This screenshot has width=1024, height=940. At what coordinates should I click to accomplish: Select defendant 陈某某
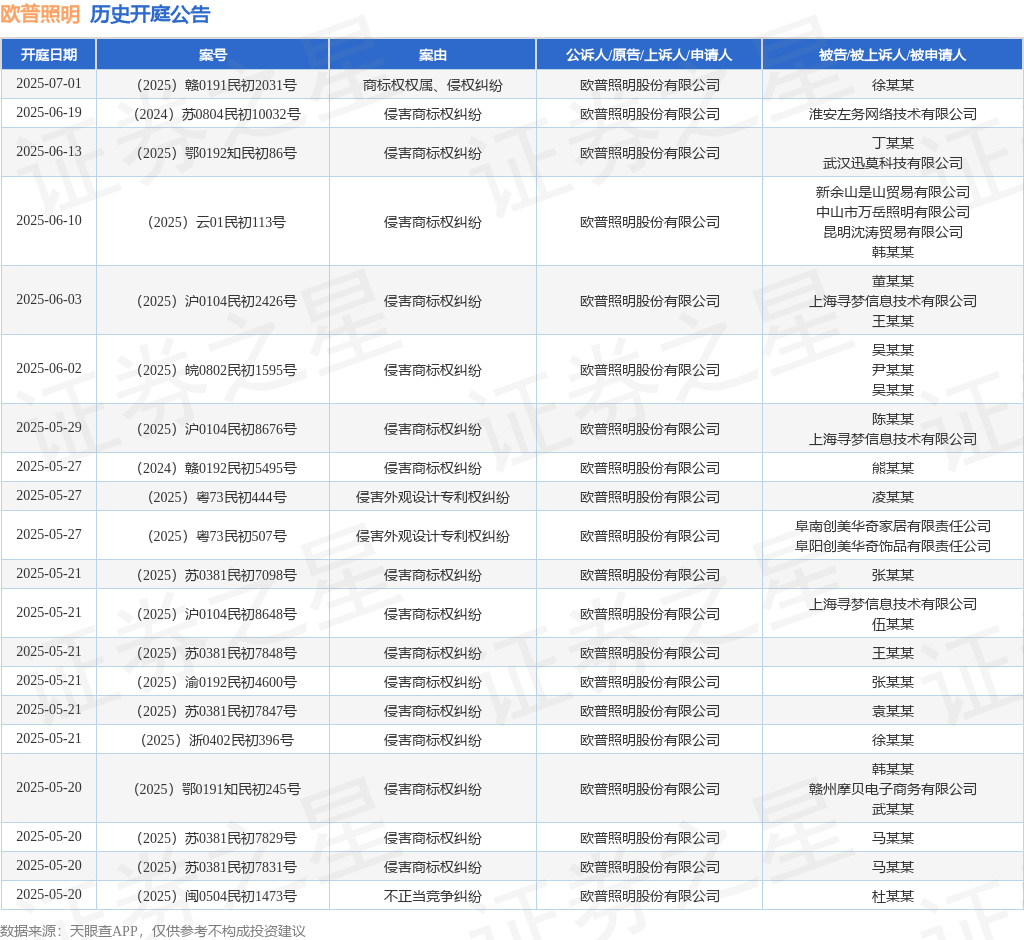(893, 419)
